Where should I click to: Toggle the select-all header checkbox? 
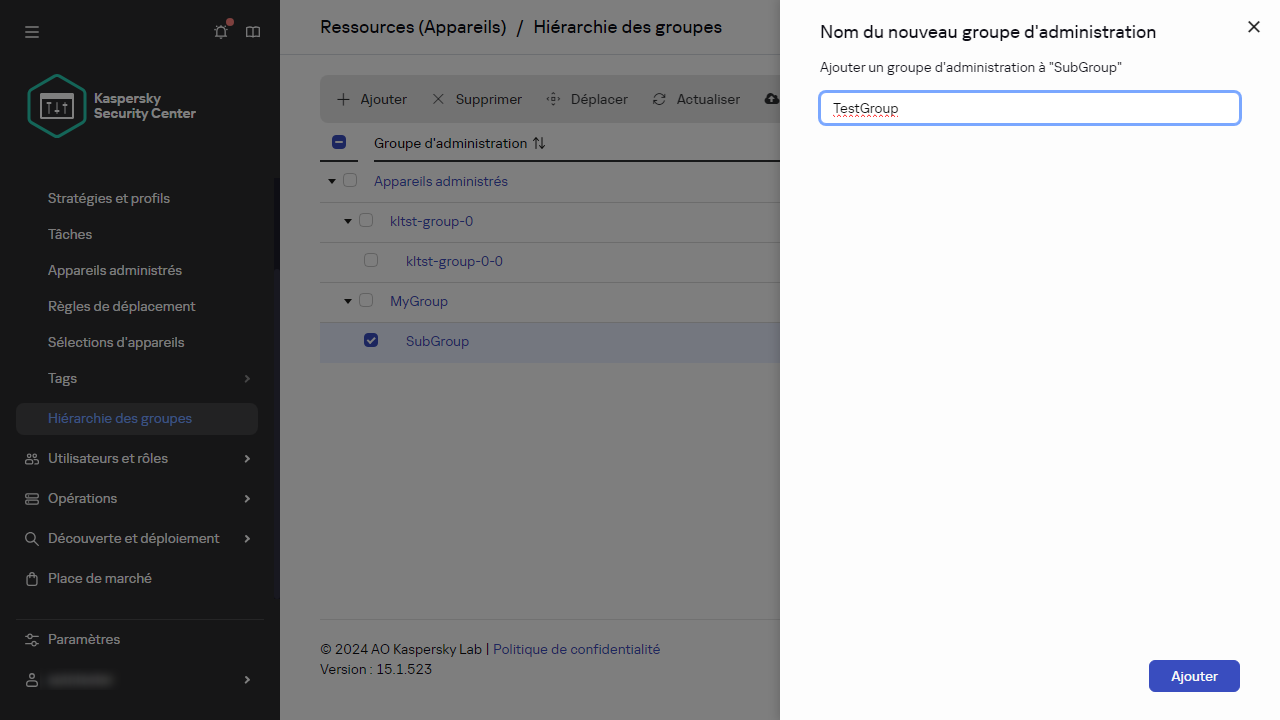339,142
